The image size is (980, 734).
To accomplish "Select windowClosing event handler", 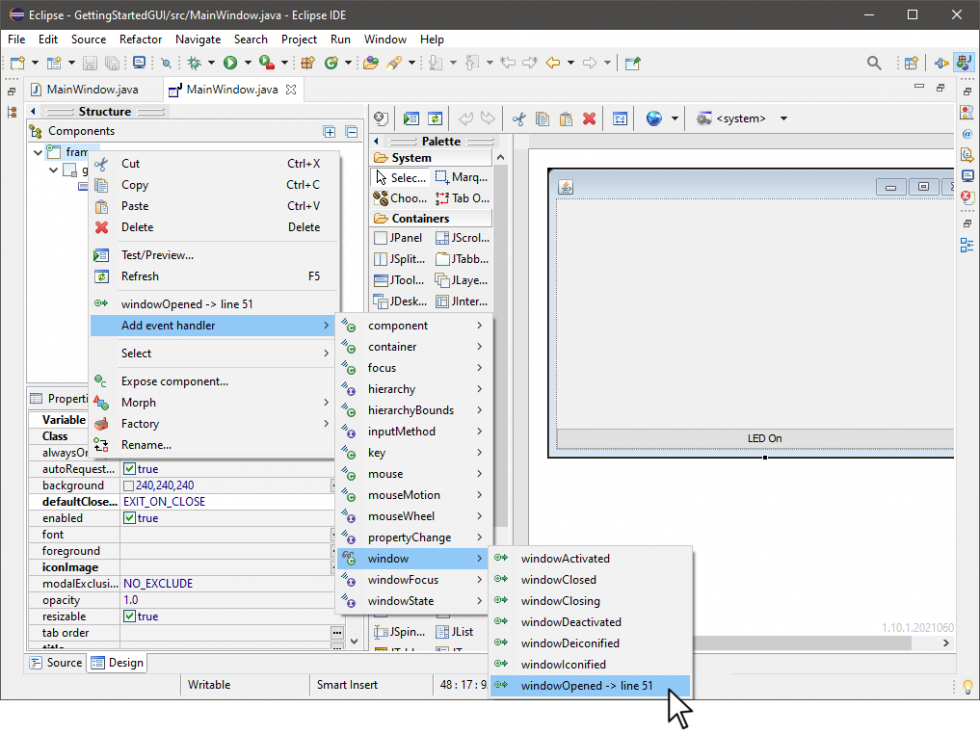I will [590, 601].
